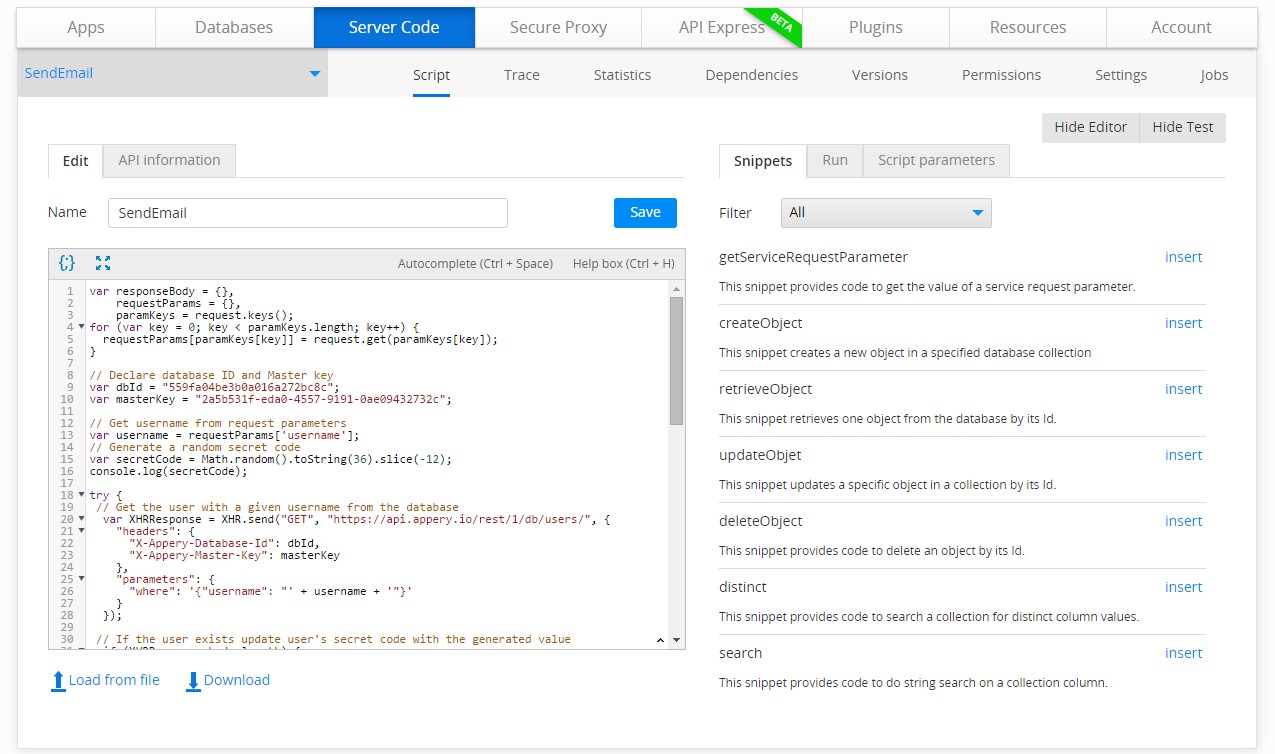The height and width of the screenshot is (754, 1275).
Task: Insert the updateObjet snippet
Action: (x=1183, y=455)
